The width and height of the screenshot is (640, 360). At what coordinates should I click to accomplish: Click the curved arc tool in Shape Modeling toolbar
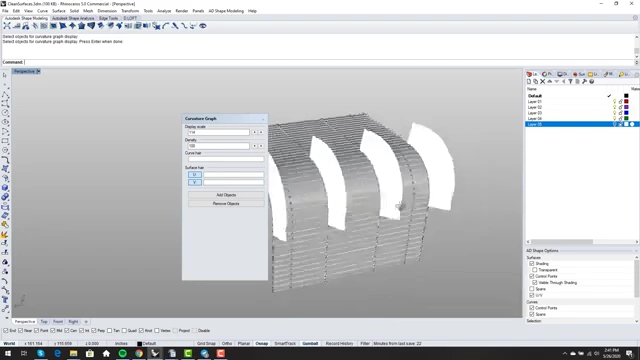[x=165, y=26]
